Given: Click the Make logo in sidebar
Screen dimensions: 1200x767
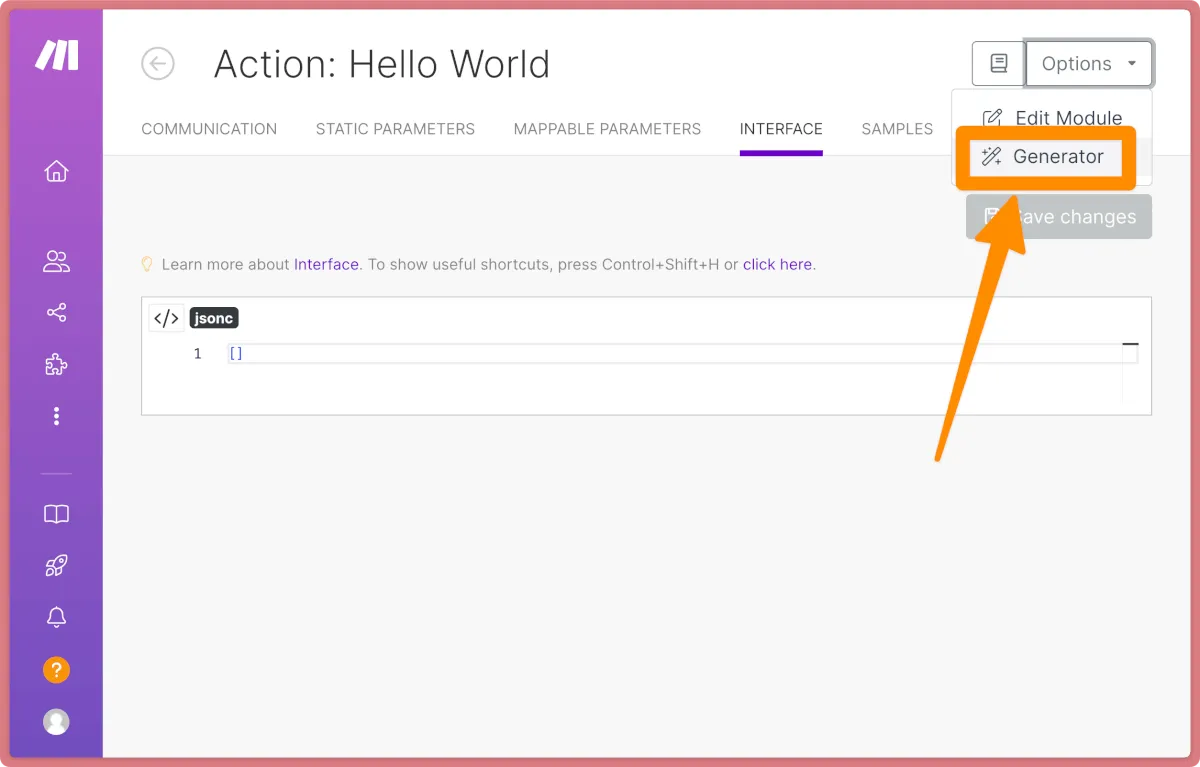Looking at the screenshot, I should [x=57, y=56].
